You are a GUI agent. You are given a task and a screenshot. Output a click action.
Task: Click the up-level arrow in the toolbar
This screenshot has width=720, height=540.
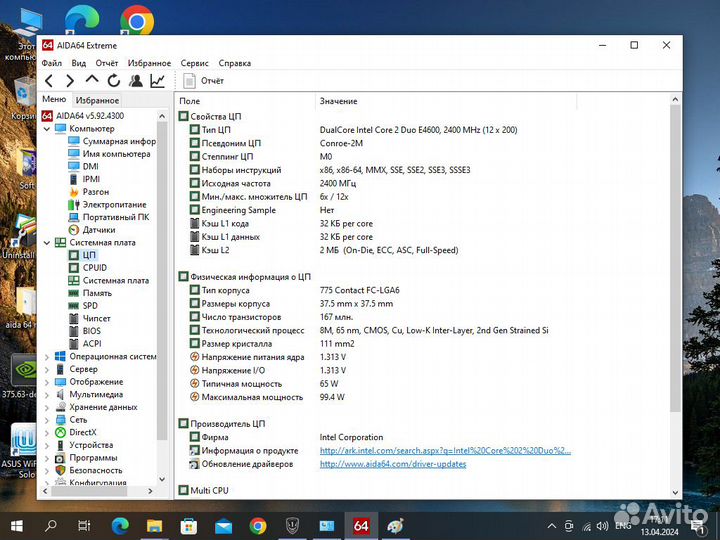(92, 80)
